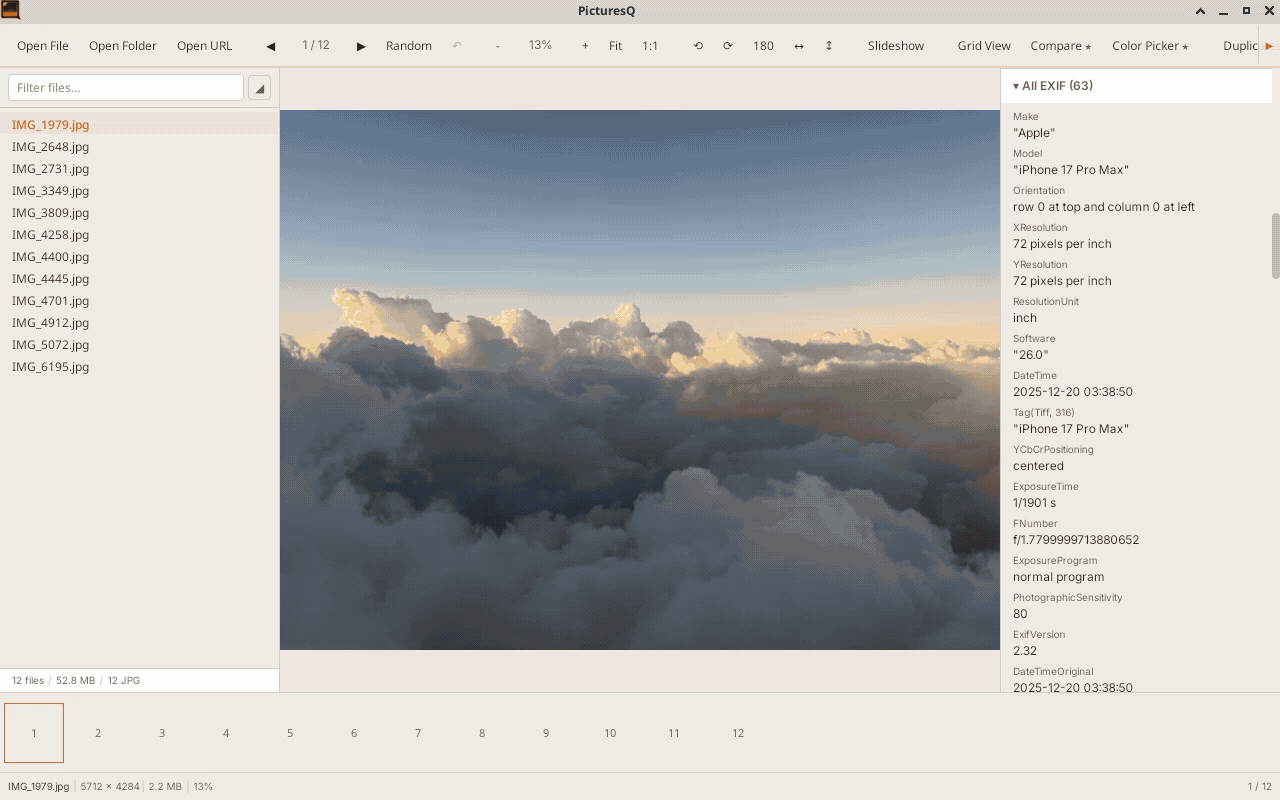The width and height of the screenshot is (1280, 800).
Task: Rotate image by 180
Action: [x=764, y=46]
